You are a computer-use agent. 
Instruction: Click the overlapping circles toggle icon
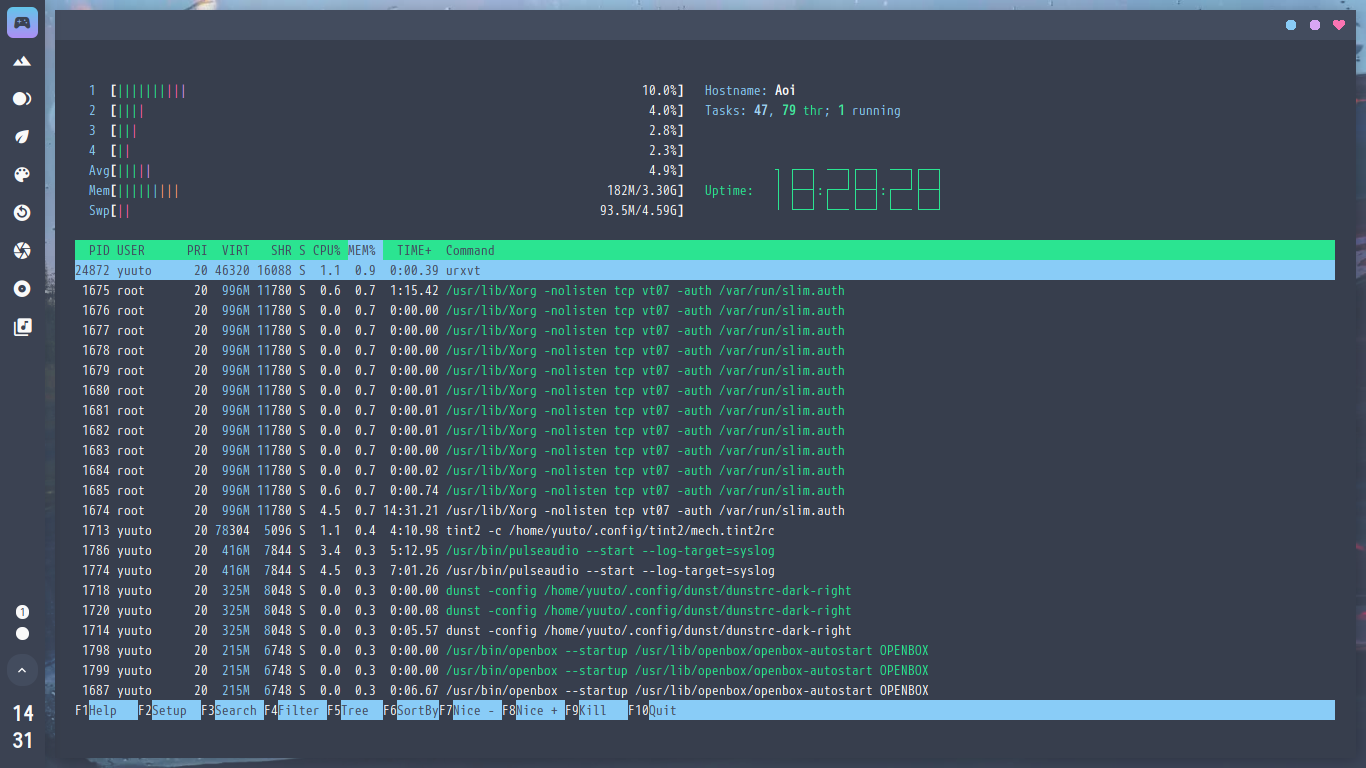(x=22, y=99)
